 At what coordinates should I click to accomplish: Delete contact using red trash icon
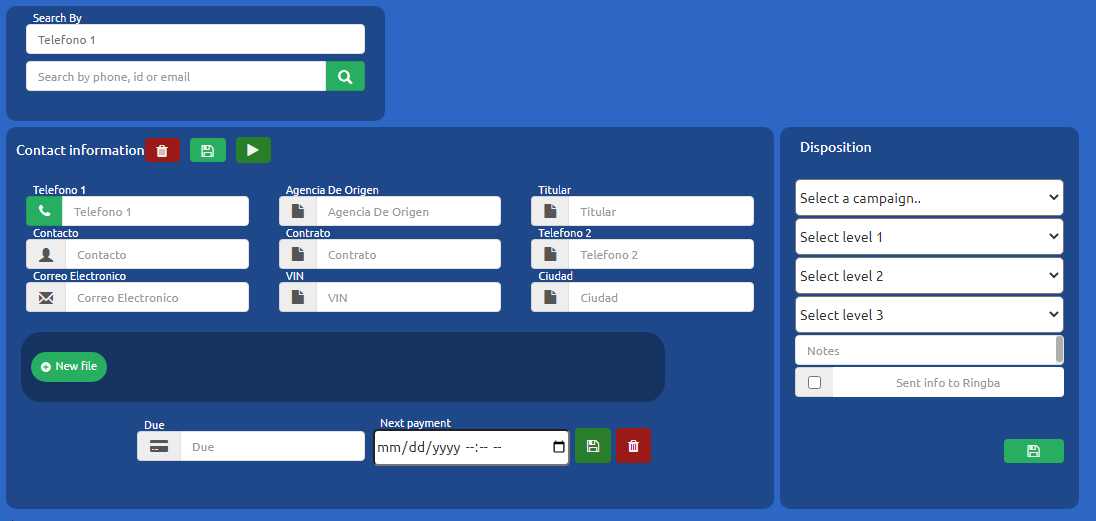162,150
